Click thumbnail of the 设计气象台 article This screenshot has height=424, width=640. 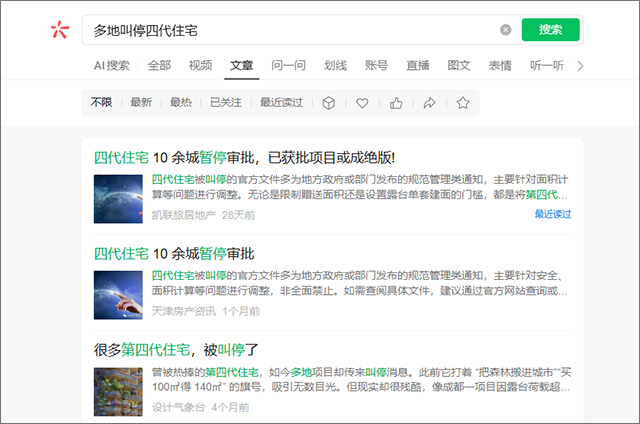click(118, 391)
